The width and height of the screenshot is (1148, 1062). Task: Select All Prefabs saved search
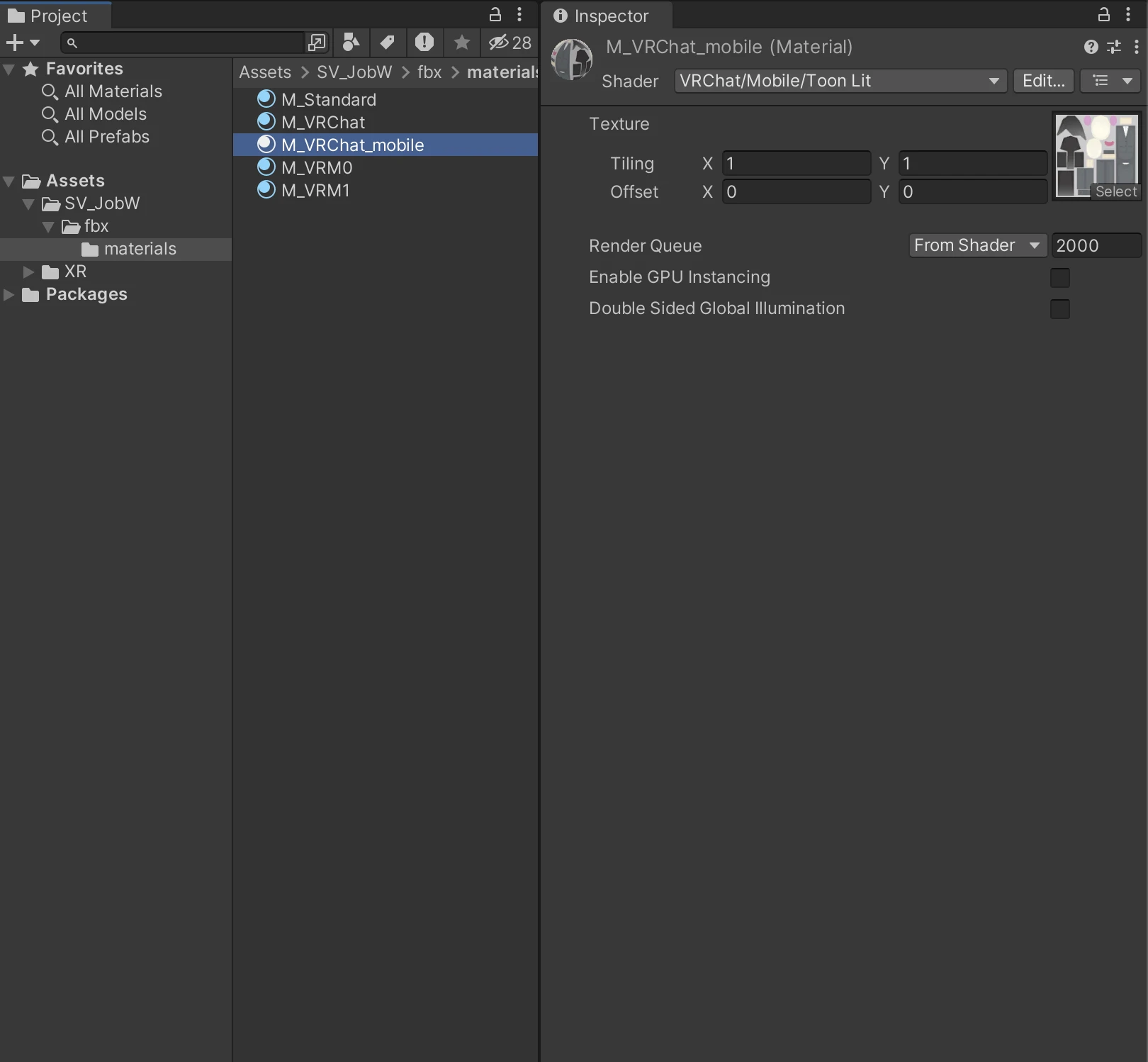pos(107,137)
